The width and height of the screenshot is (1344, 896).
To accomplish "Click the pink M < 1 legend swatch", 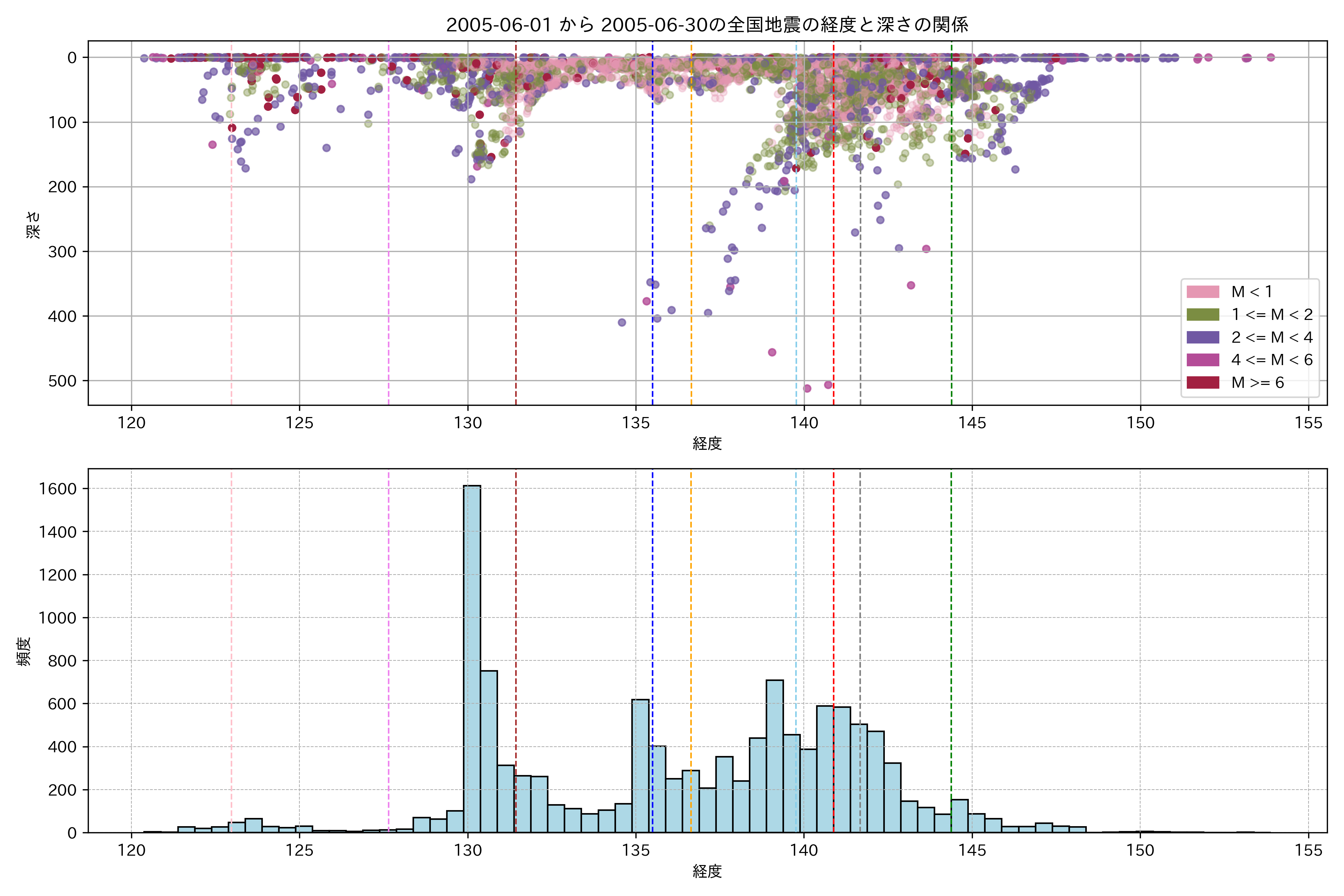I will [x=1202, y=292].
